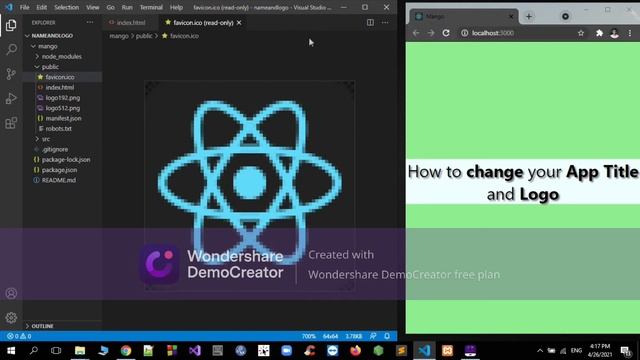Screen dimensions: 640x360
Task: Open the Run menu
Action: (127, 7)
